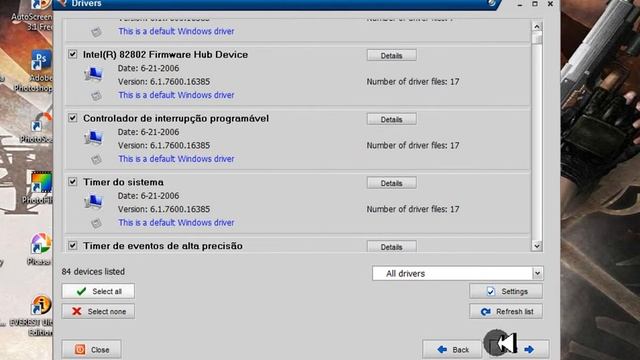
Task: Click Select none button
Action: pyautogui.click(x=98, y=311)
